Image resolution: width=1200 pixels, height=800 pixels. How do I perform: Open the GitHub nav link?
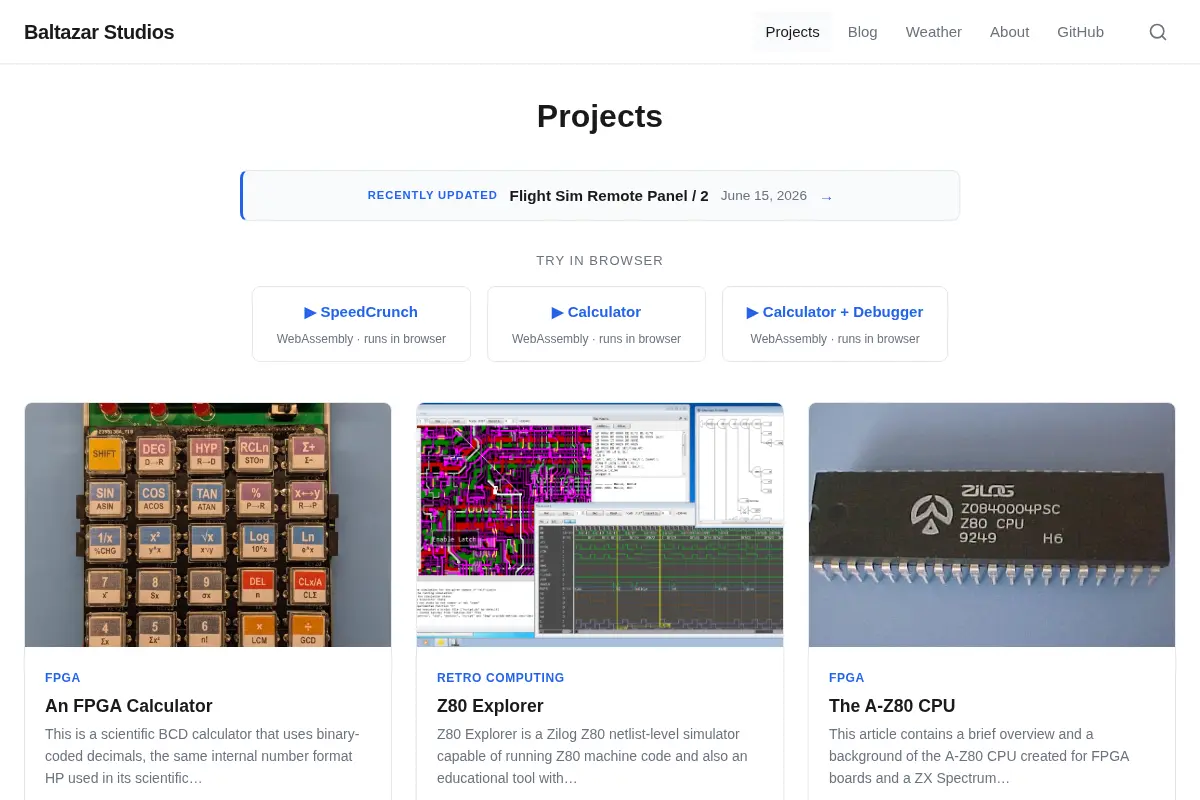point(1080,32)
